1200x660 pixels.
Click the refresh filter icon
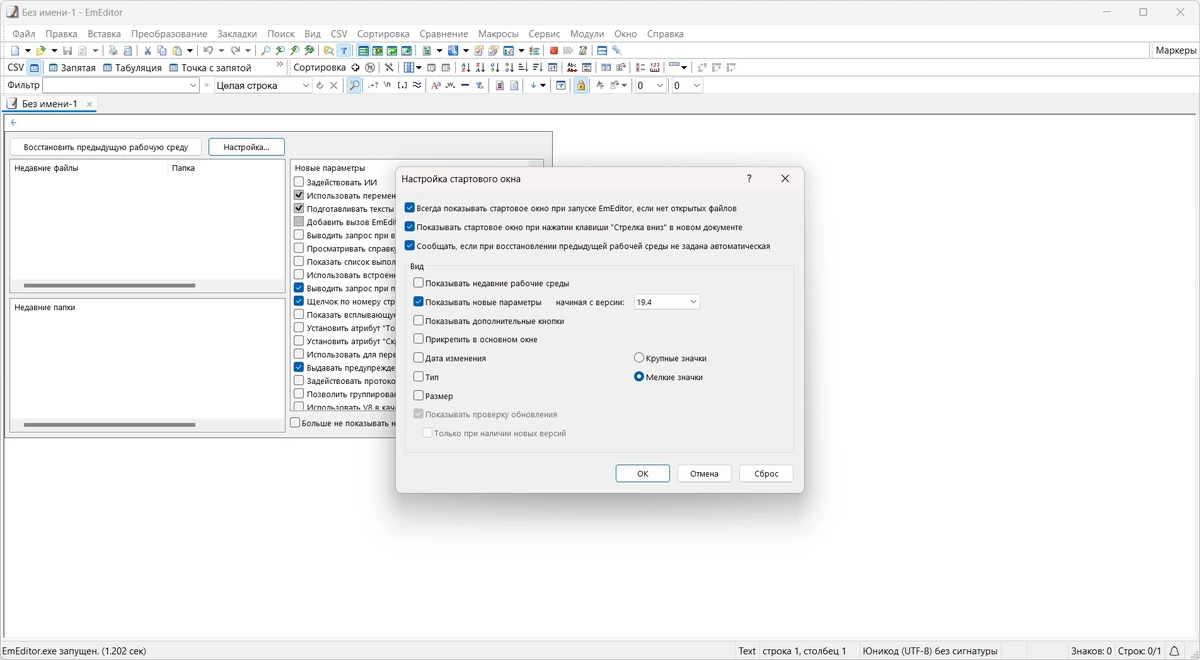click(320, 85)
